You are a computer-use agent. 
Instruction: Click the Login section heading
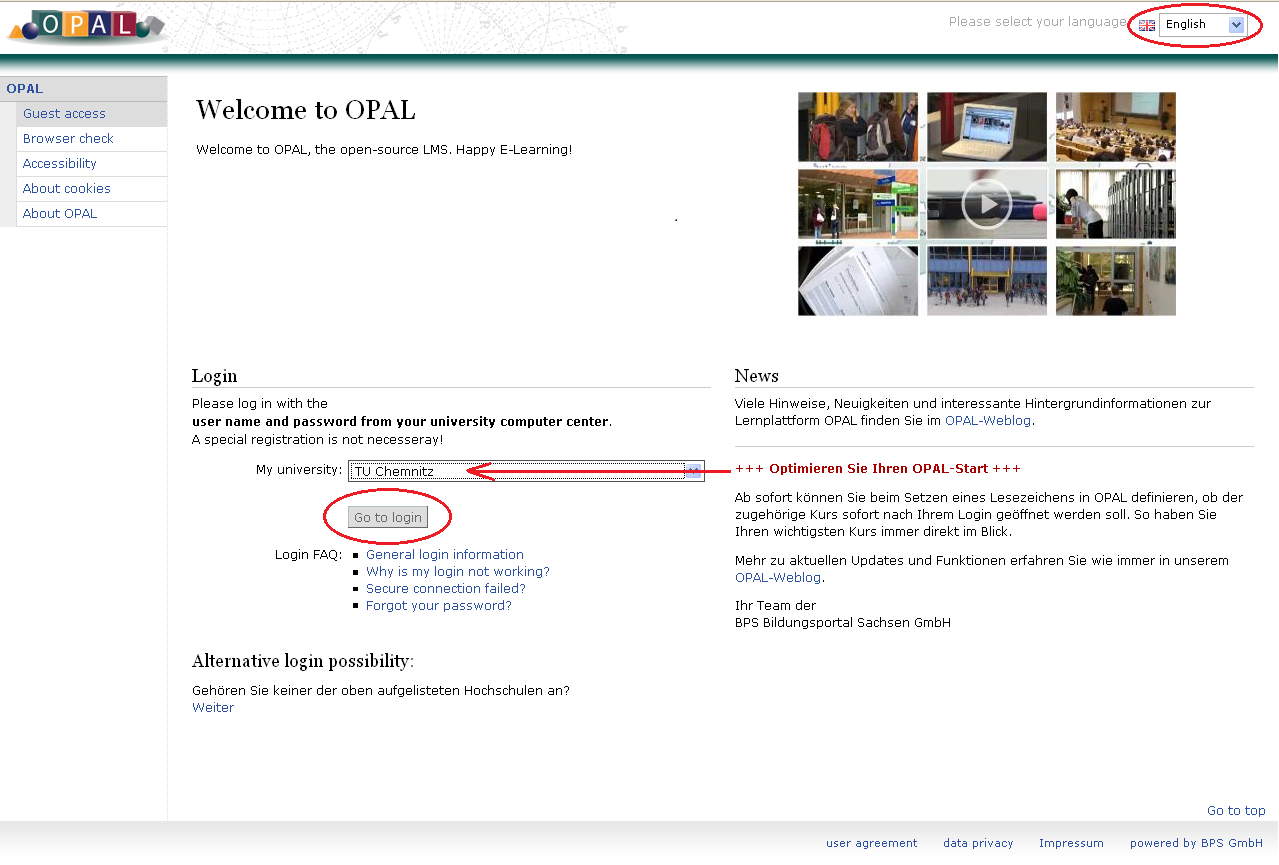[215, 377]
